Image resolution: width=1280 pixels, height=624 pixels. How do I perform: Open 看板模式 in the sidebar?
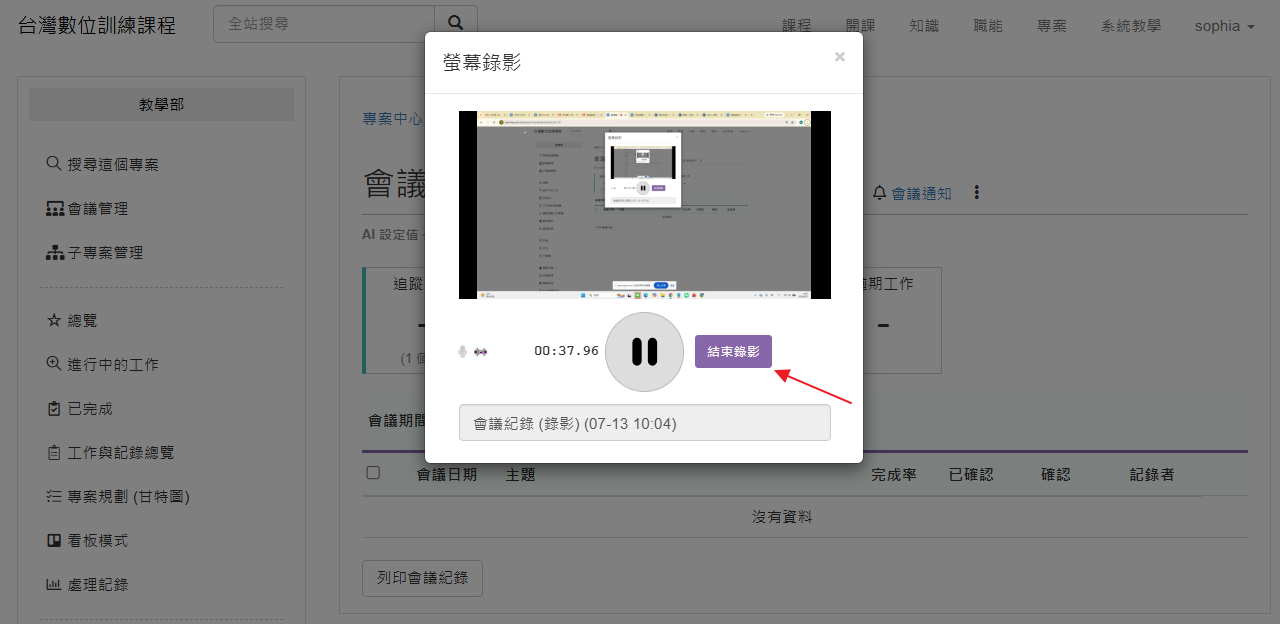(x=87, y=541)
